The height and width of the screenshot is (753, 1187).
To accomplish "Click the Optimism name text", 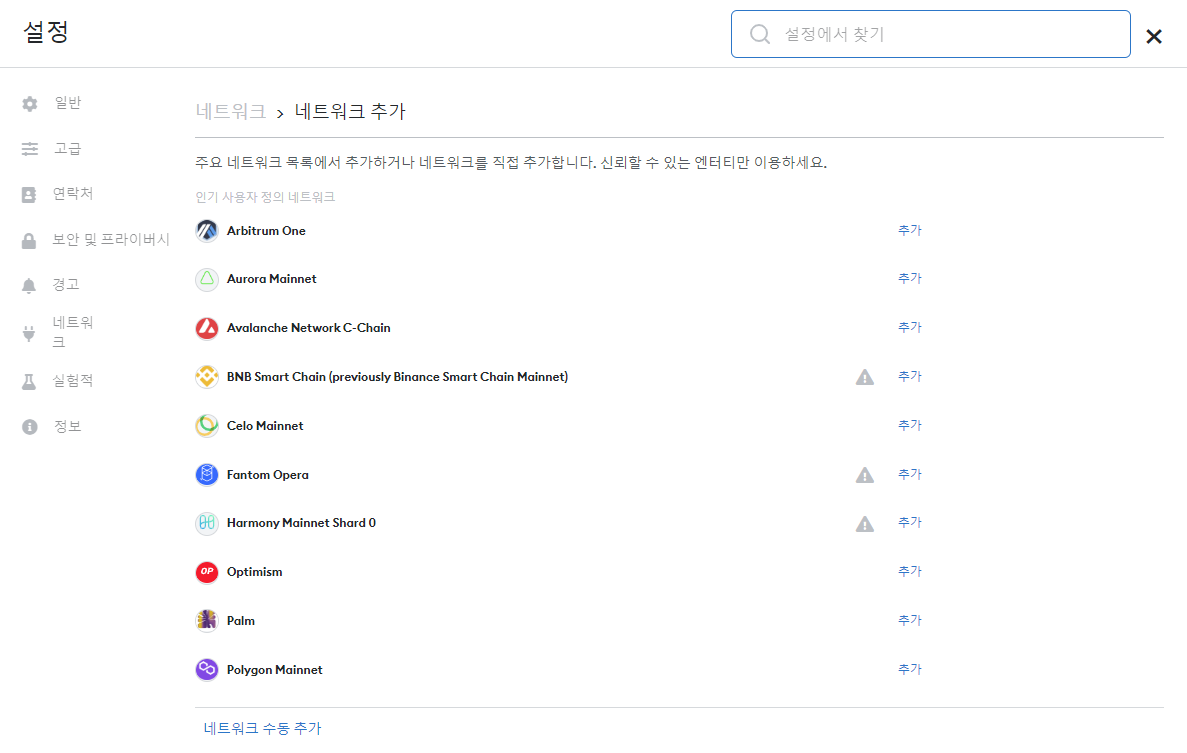I will [x=254, y=572].
